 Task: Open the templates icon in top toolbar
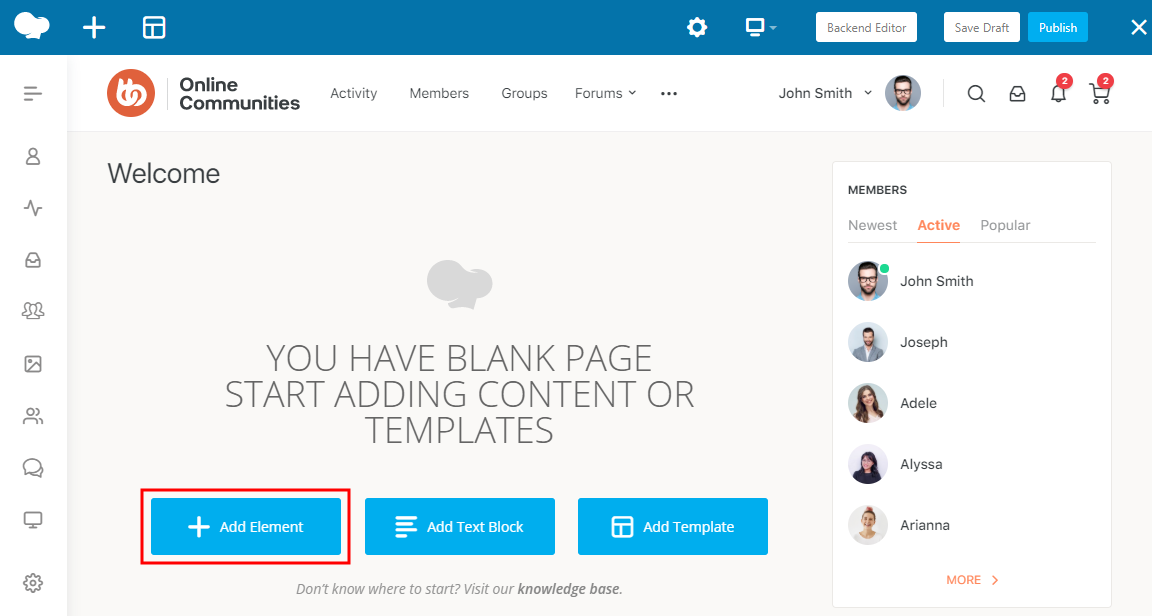coord(154,28)
